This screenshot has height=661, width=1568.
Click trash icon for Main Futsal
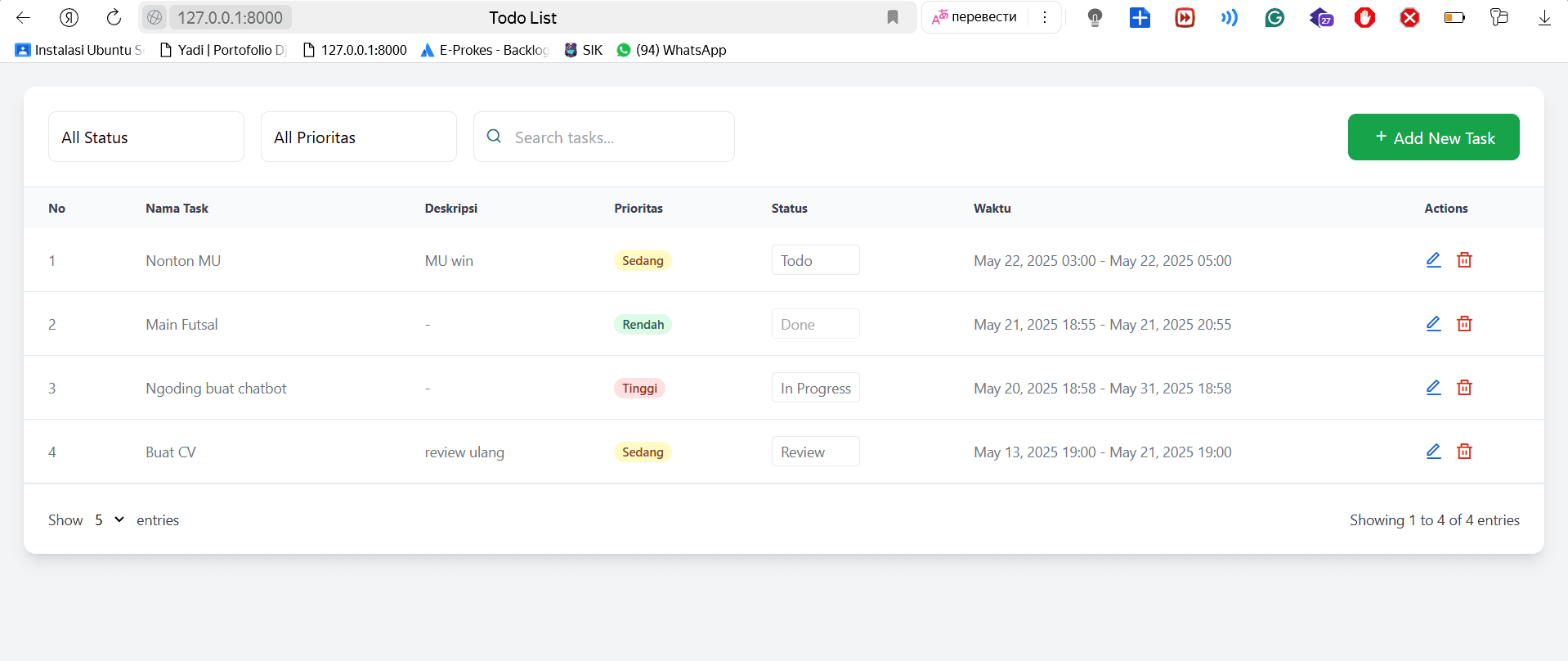(x=1464, y=324)
